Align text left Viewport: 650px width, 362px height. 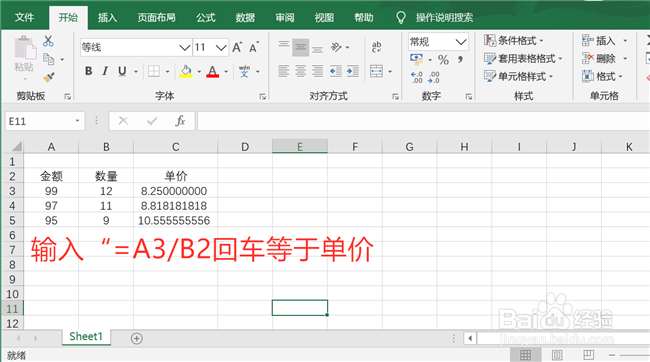click(x=284, y=71)
